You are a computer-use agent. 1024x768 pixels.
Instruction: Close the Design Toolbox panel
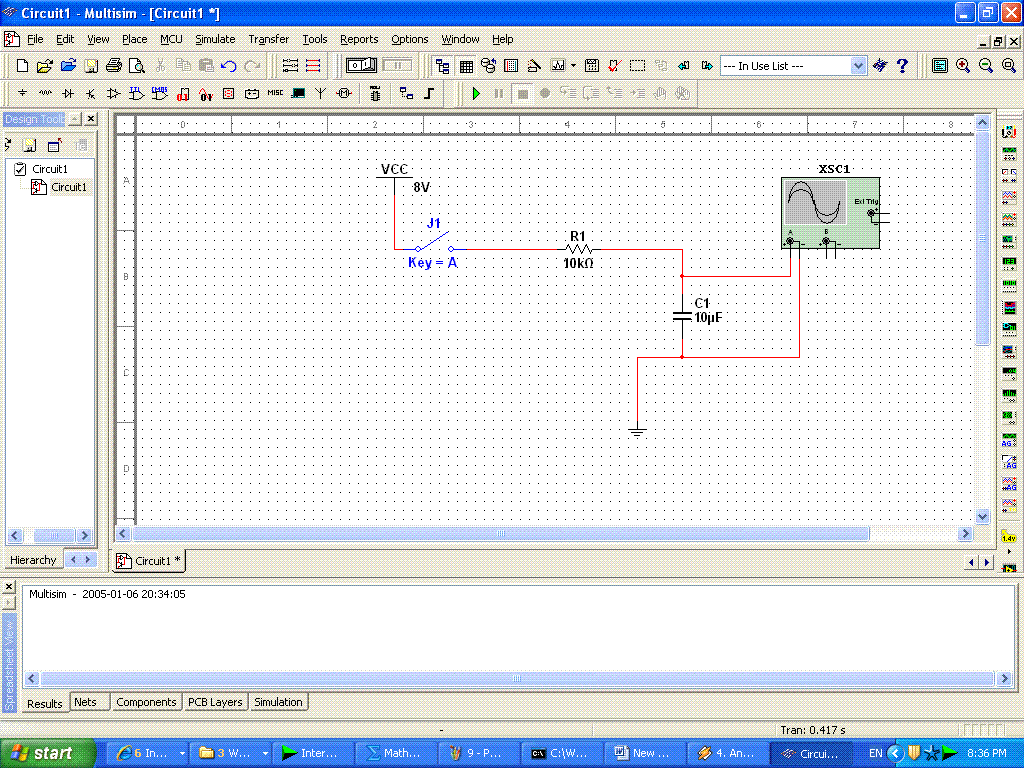[91, 118]
